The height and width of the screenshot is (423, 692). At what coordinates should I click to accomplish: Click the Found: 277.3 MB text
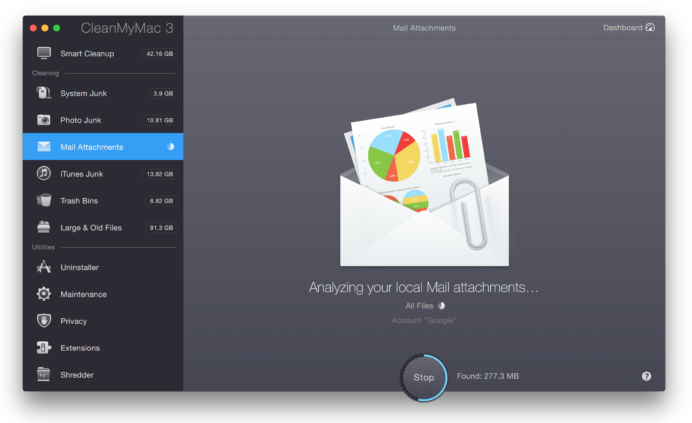[x=488, y=376]
